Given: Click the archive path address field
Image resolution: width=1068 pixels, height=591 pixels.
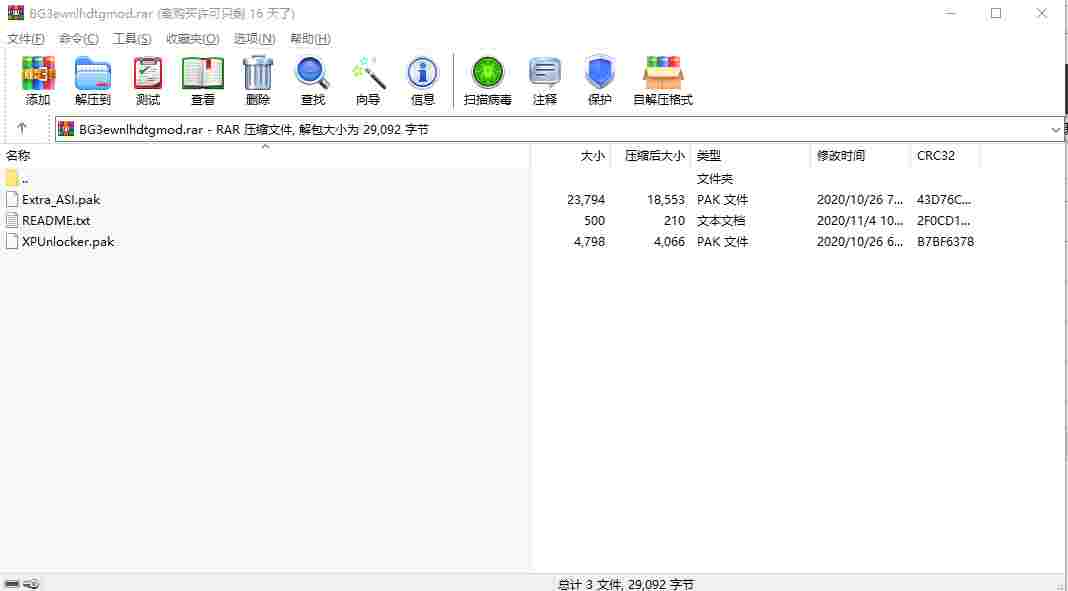Looking at the screenshot, I should tap(559, 129).
